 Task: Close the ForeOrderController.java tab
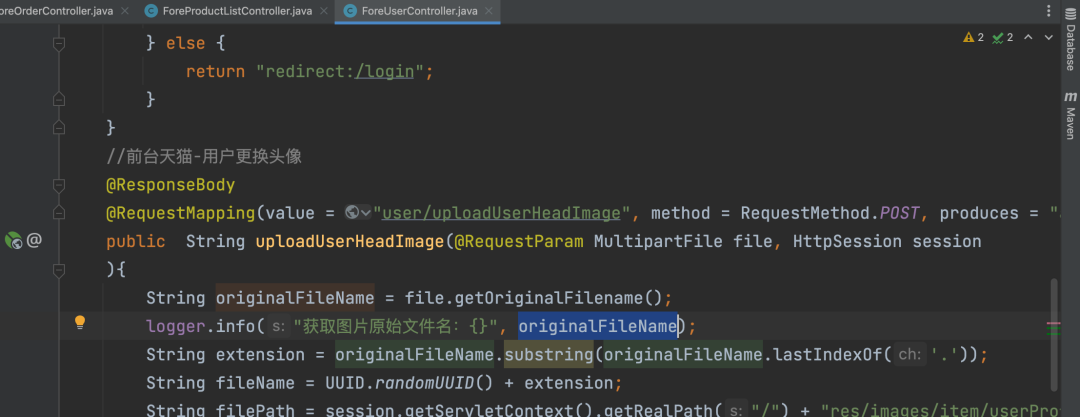[124, 11]
